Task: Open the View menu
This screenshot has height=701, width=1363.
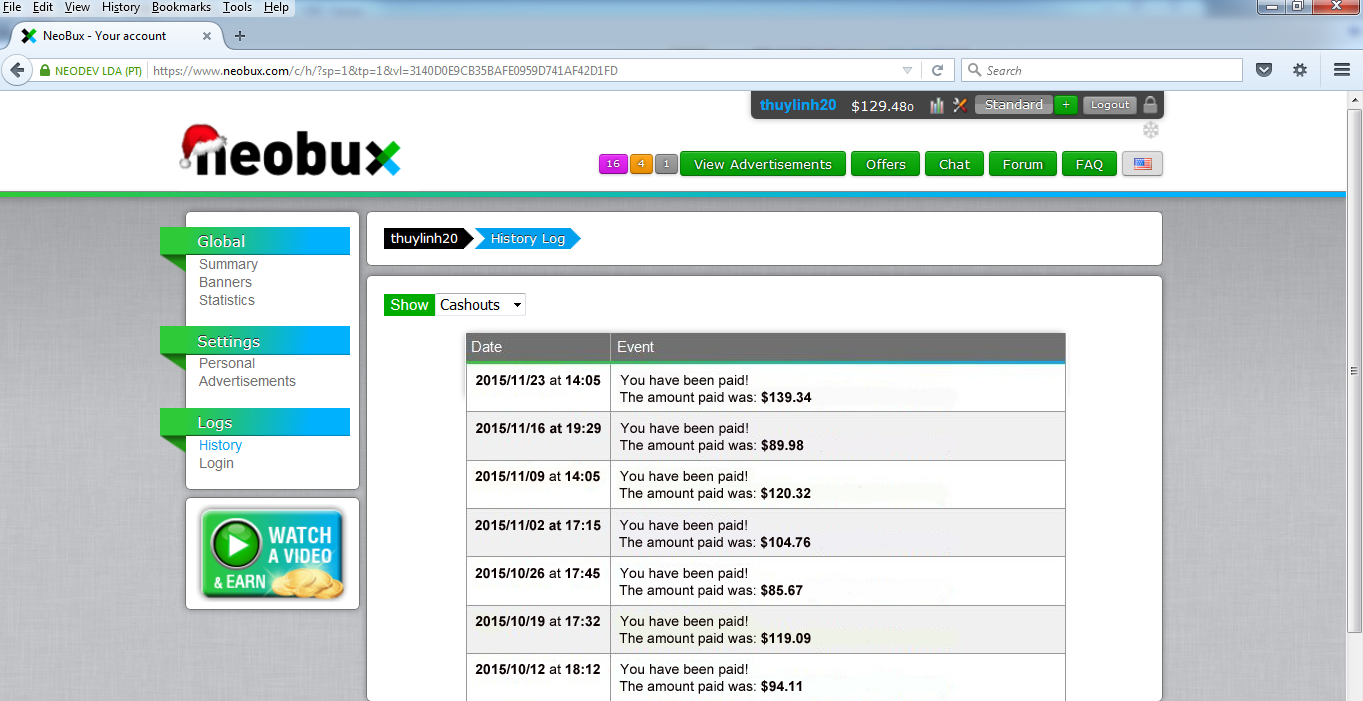Action: pyautogui.click(x=77, y=7)
